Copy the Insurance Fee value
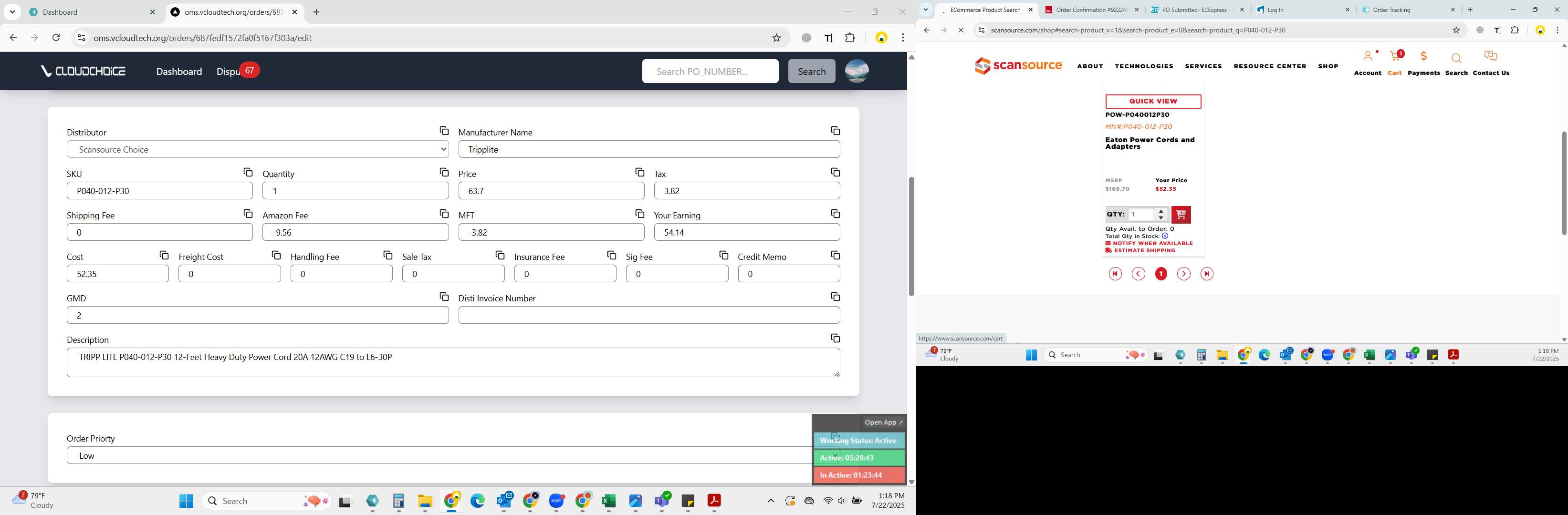Image resolution: width=1568 pixels, height=515 pixels. pos(611,255)
